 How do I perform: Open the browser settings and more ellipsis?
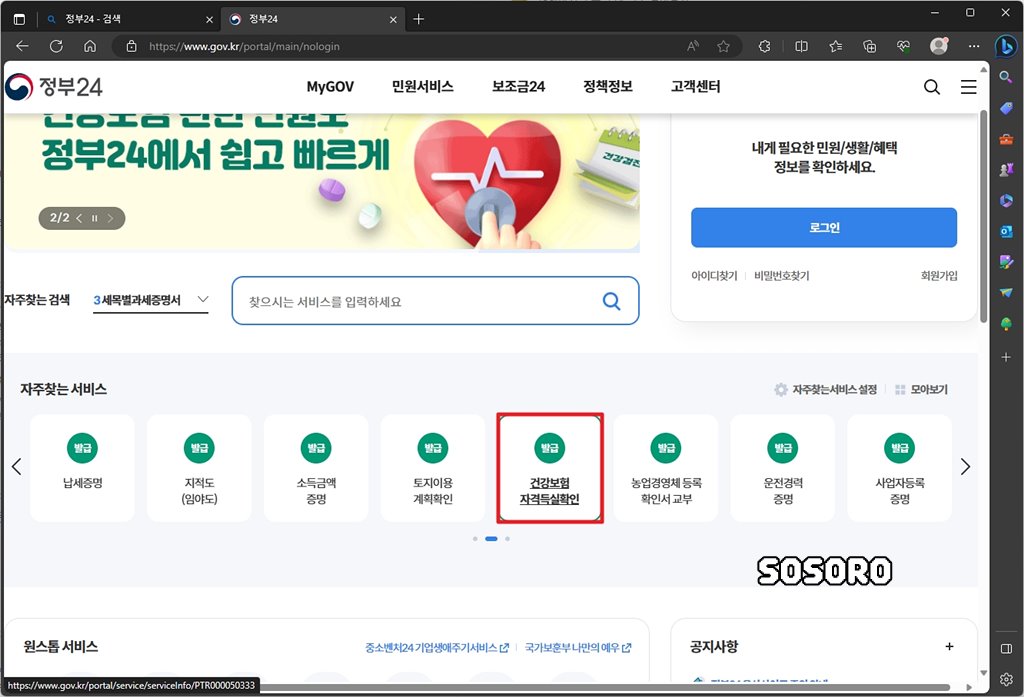tap(974, 46)
